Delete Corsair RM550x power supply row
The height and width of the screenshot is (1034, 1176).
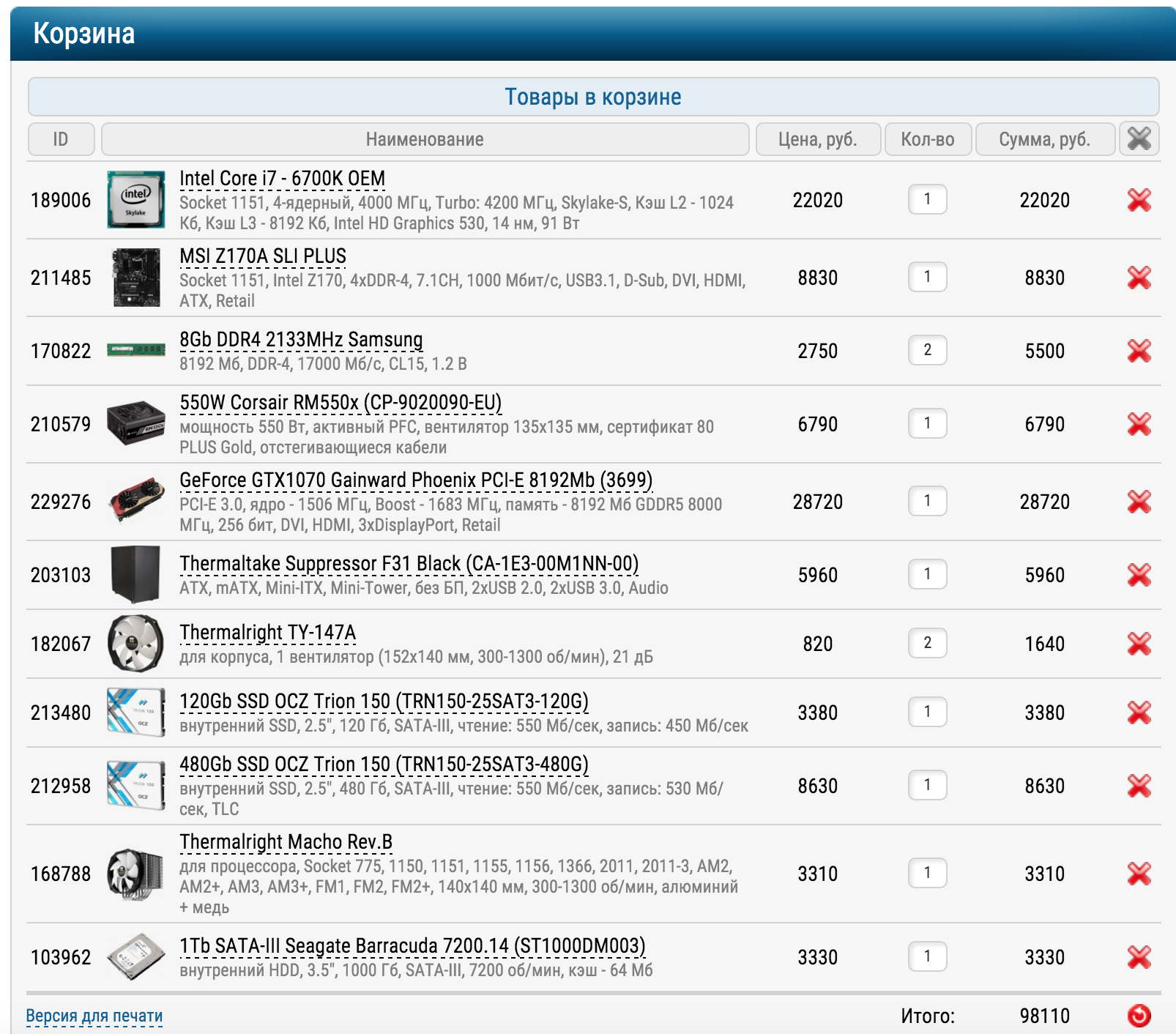tap(1139, 424)
